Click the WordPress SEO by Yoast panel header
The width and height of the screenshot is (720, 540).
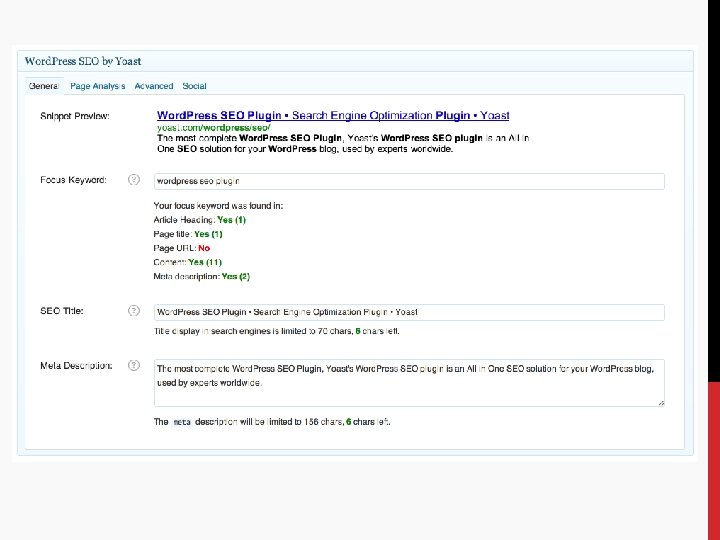point(355,61)
